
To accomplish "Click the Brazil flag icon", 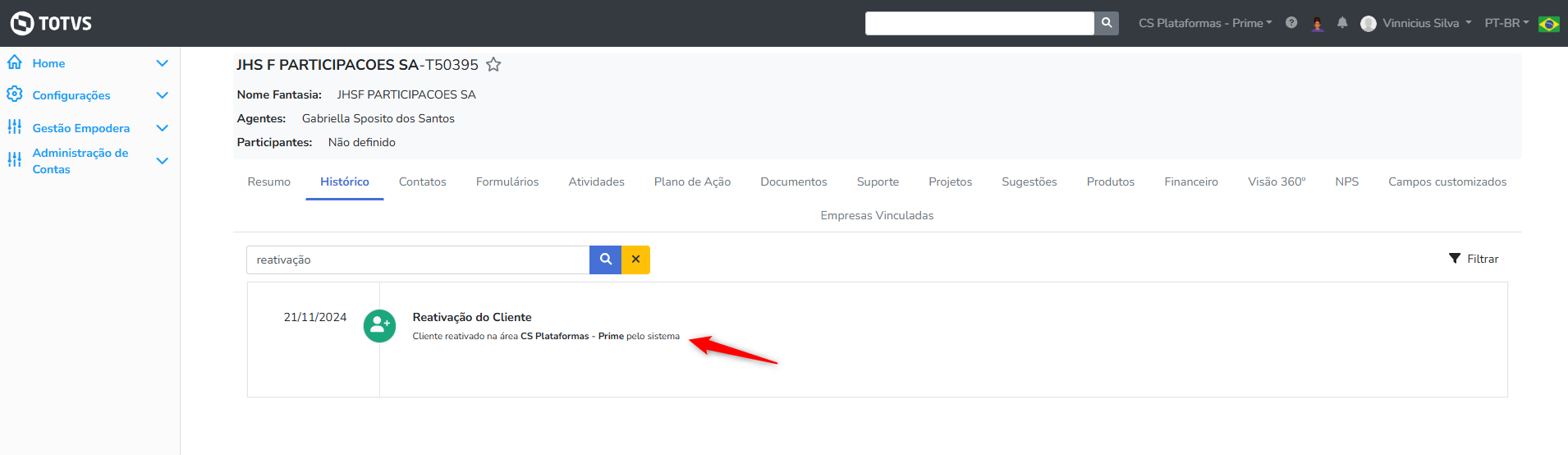I will pyautogui.click(x=1549, y=24).
